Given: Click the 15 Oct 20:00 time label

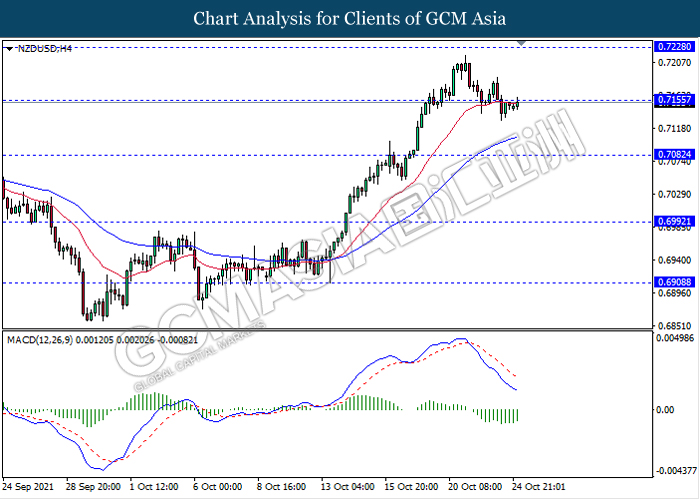Looking at the screenshot, I should [411, 487].
